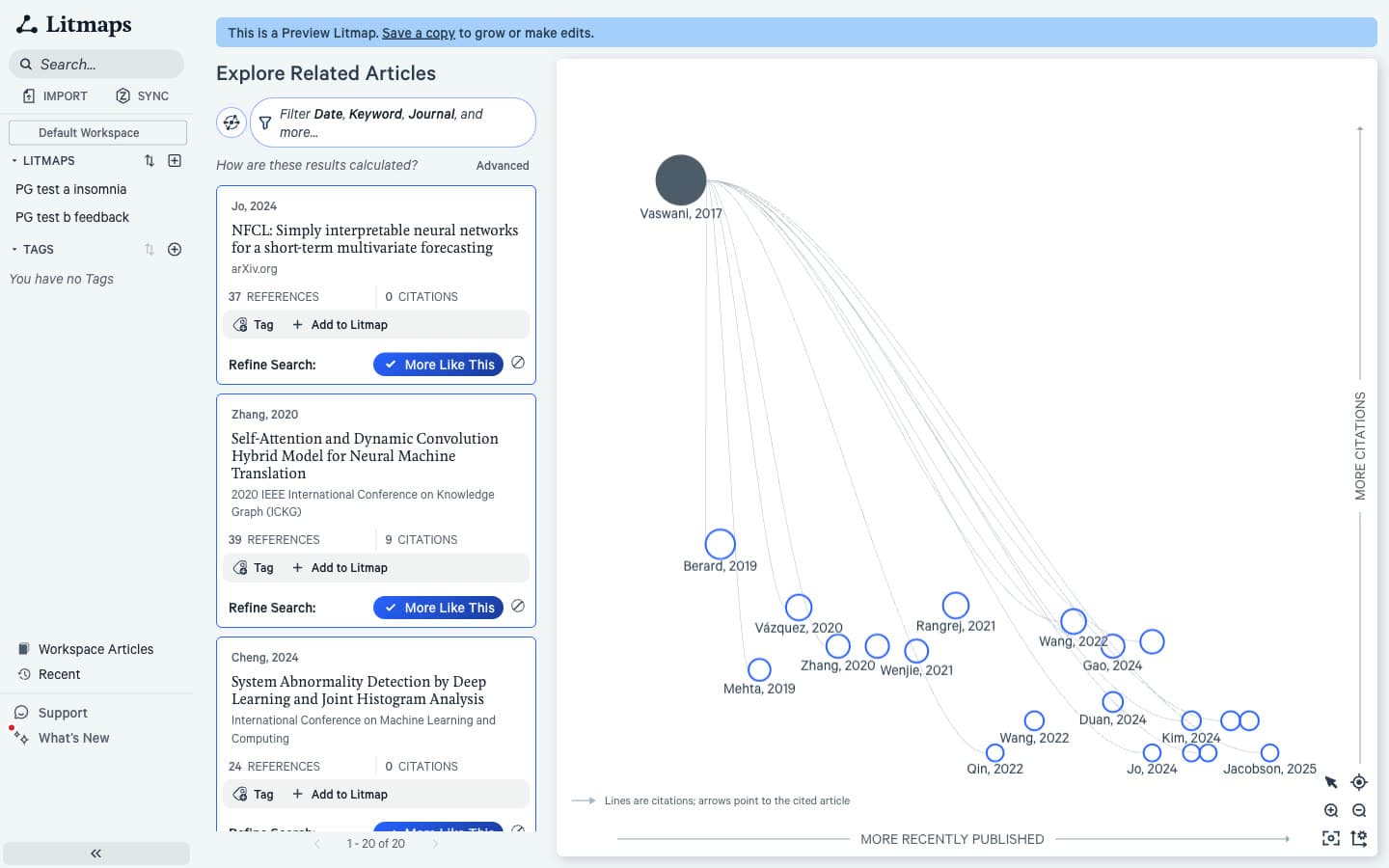Tag the Jo, 2024 article

click(254, 325)
